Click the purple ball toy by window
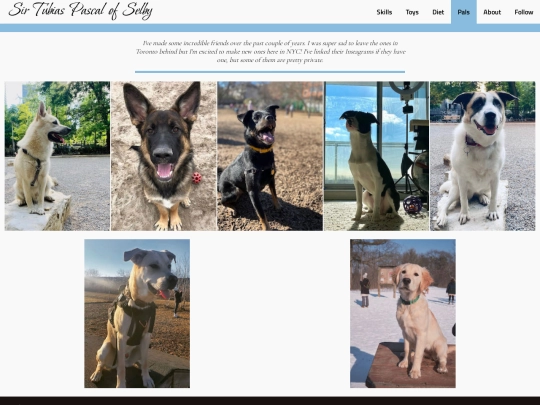 pos(413,205)
